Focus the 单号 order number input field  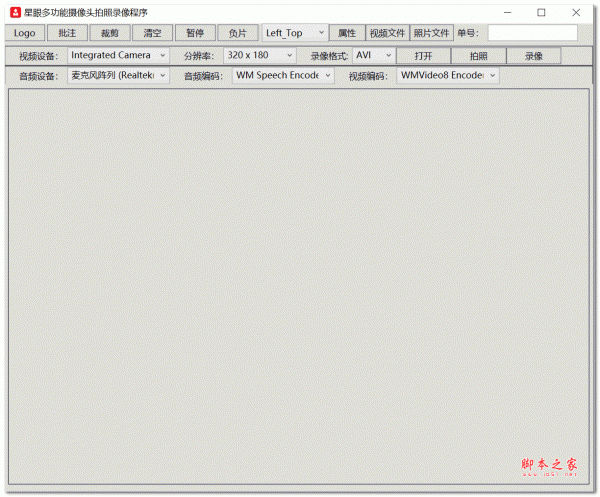(x=532, y=33)
